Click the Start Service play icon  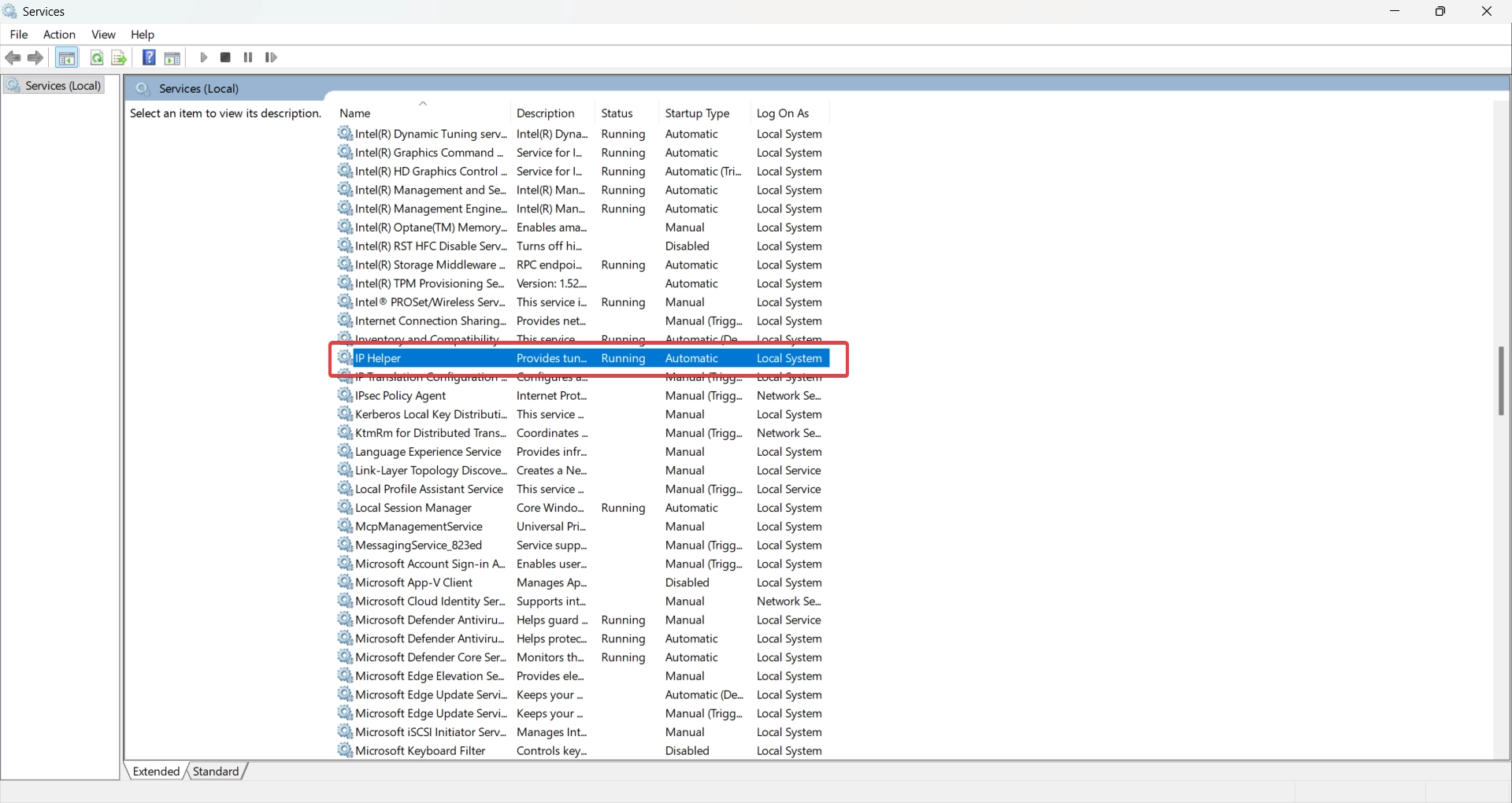[203, 57]
